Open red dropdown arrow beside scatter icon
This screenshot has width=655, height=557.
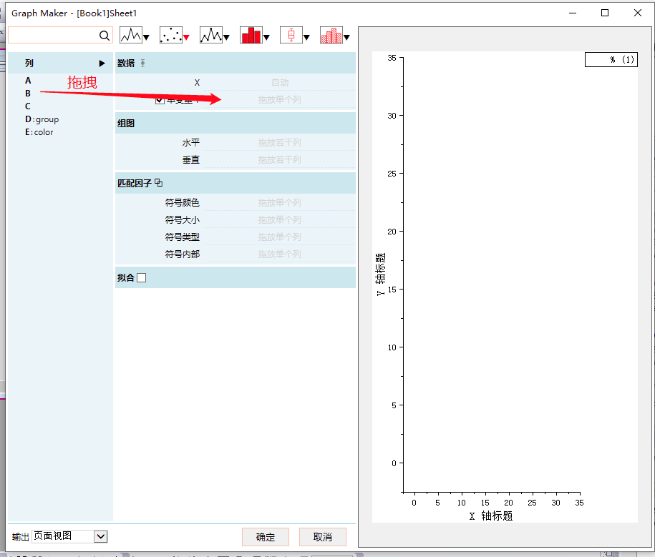click(x=186, y=38)
